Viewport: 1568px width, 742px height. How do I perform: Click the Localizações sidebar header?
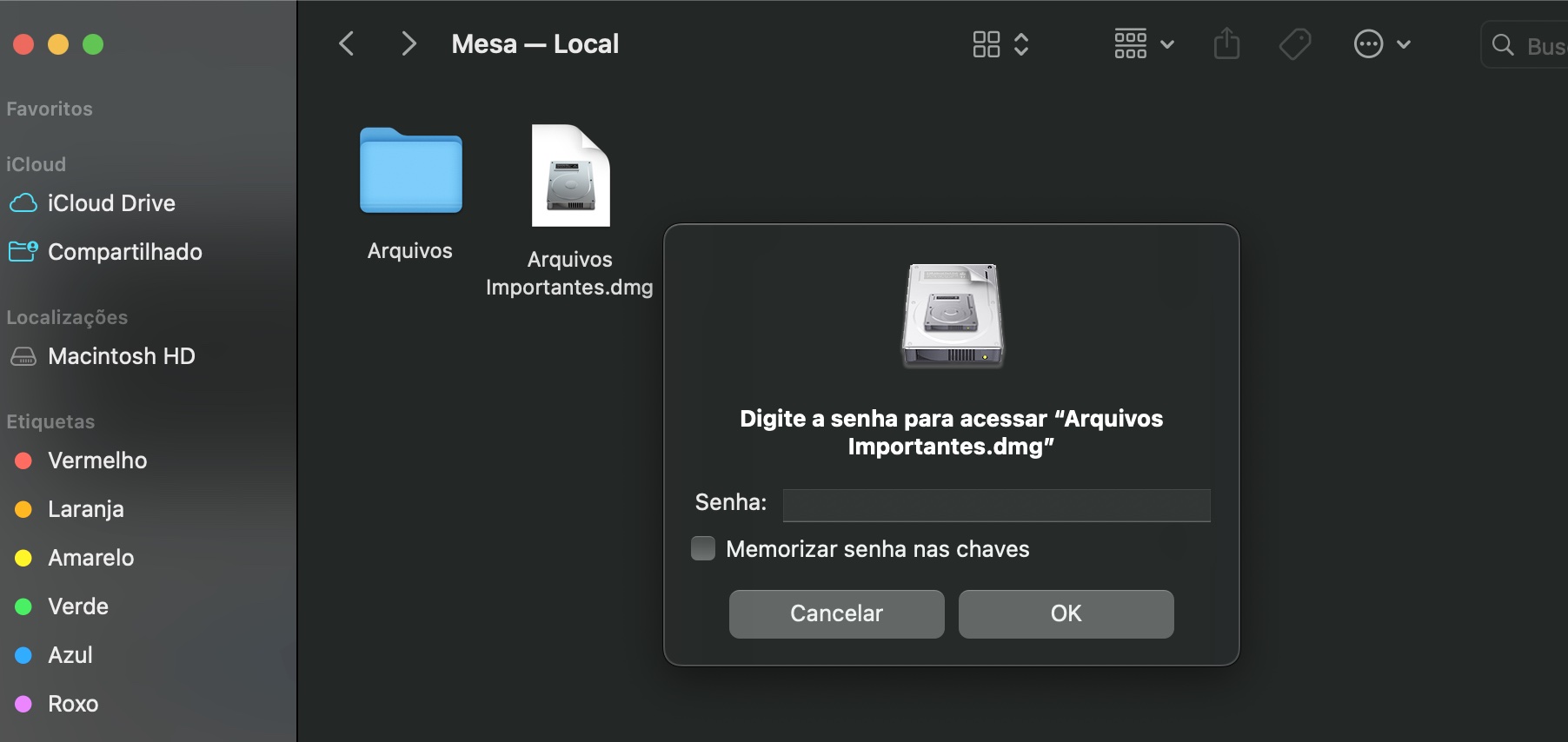point(67,317)
